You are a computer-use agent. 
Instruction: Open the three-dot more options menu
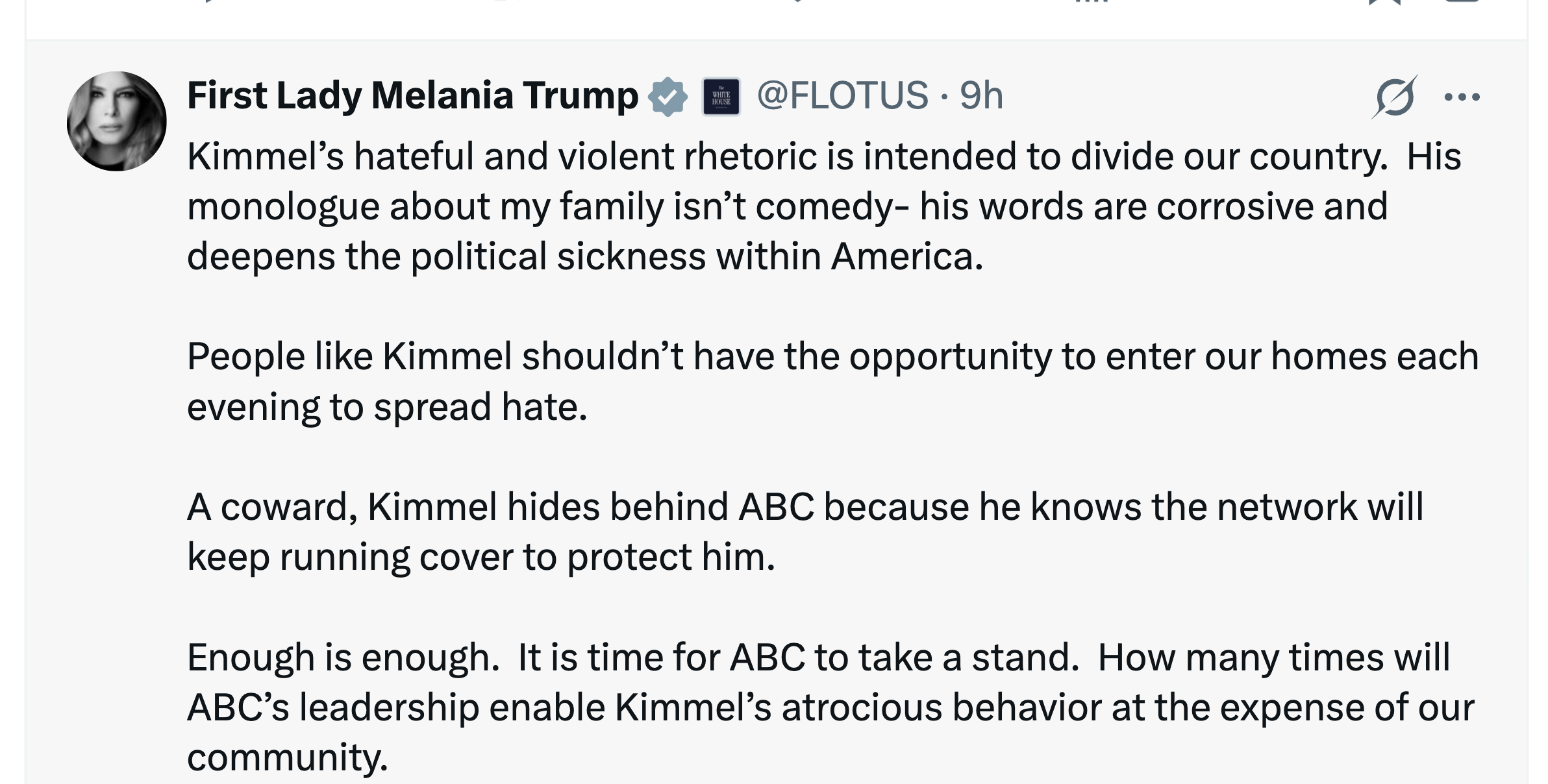(x=1462, y=97)
